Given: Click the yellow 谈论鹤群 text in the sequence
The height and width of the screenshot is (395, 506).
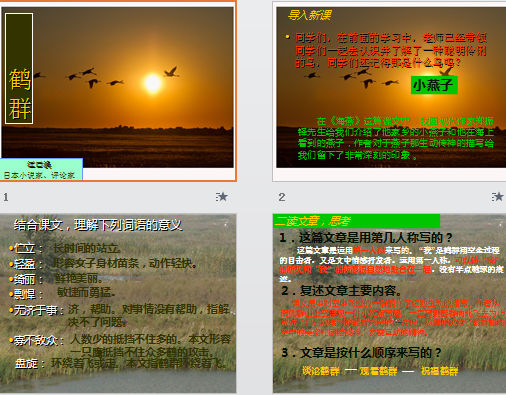Looking at the screenshot, I should (321, 371).
